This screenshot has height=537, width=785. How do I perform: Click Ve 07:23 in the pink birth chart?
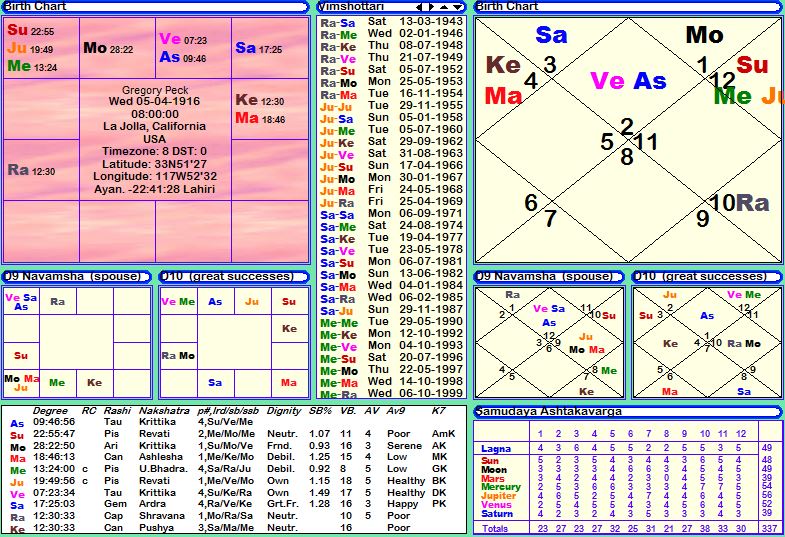[x=183, y=39]
